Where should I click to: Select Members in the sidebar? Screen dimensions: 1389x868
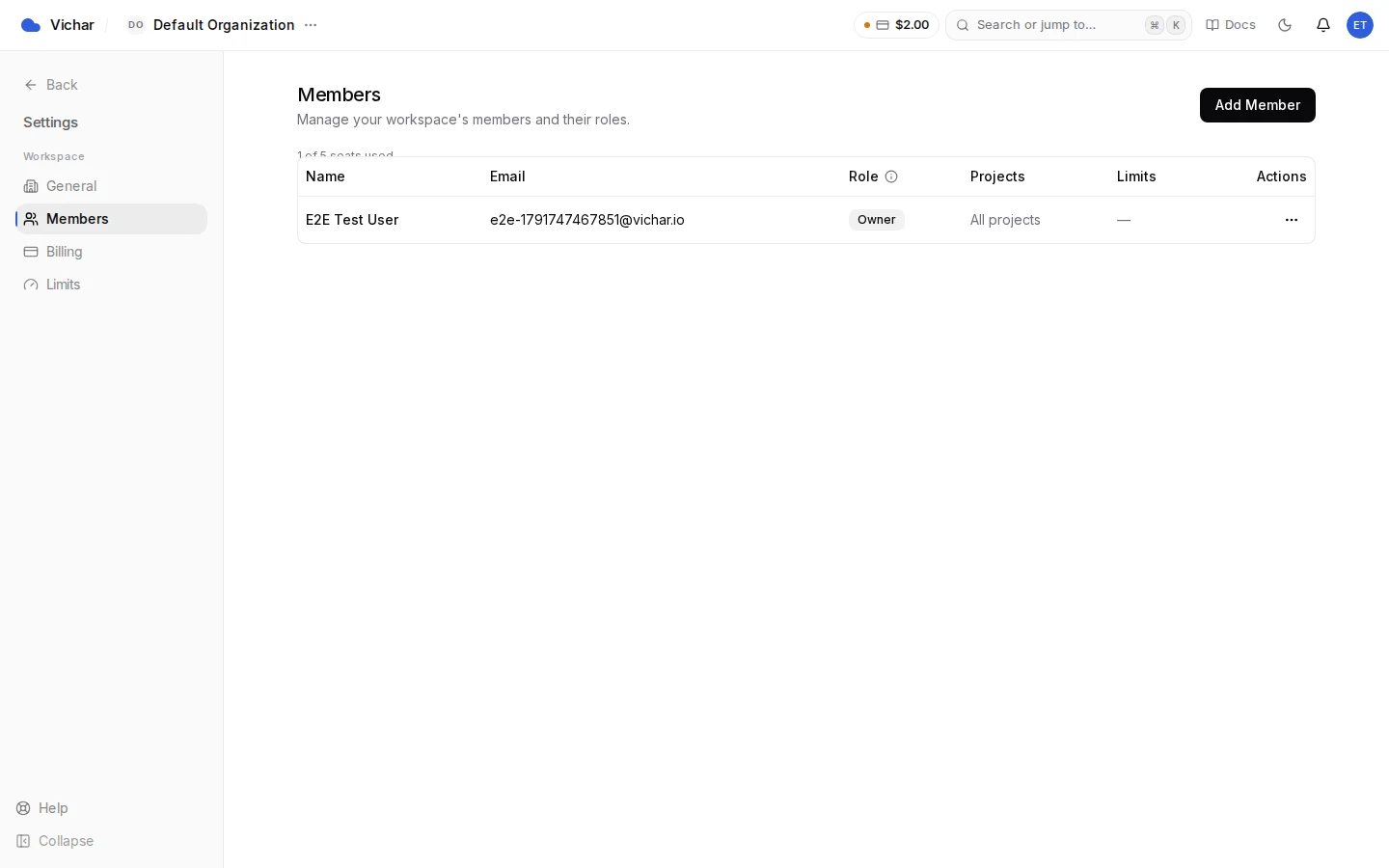point(111,219)
